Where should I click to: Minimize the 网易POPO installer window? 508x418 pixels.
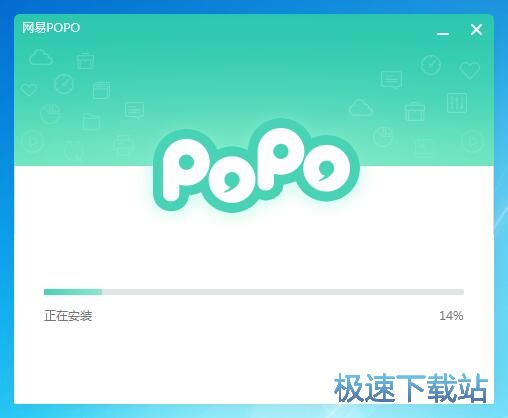[443, 33]
